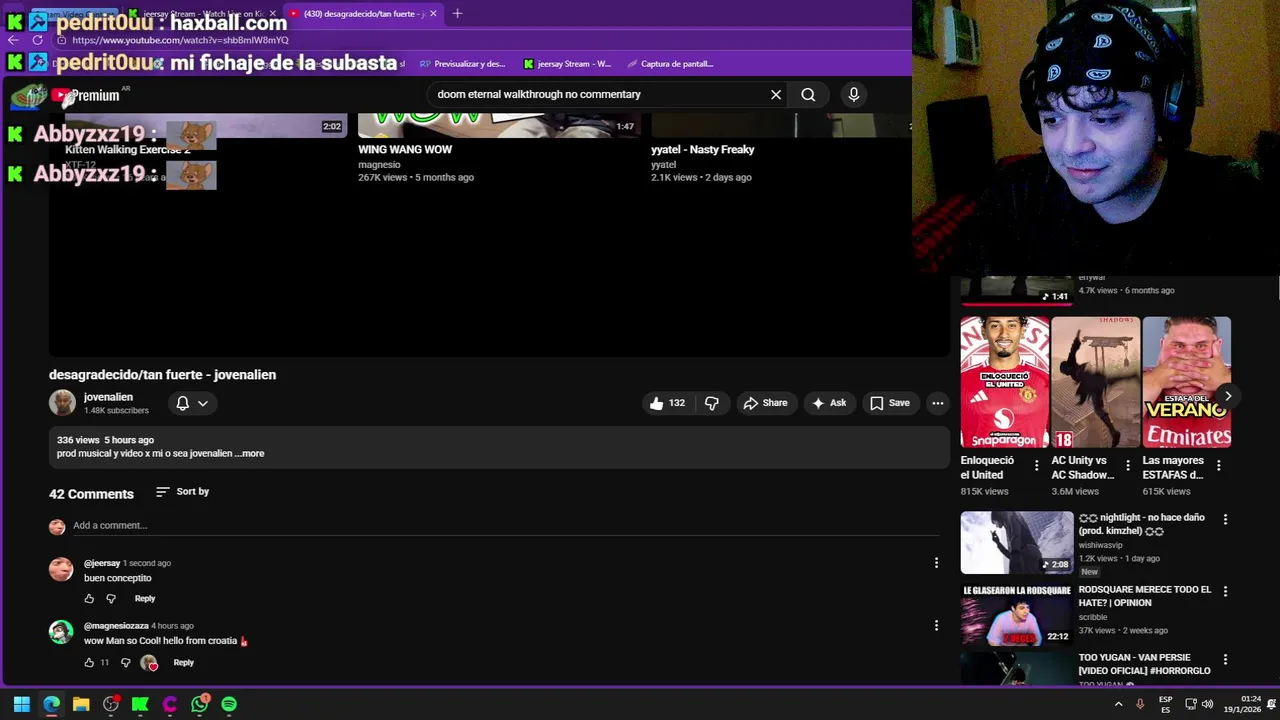Open Kick app in taskbar

coord(140,704)
